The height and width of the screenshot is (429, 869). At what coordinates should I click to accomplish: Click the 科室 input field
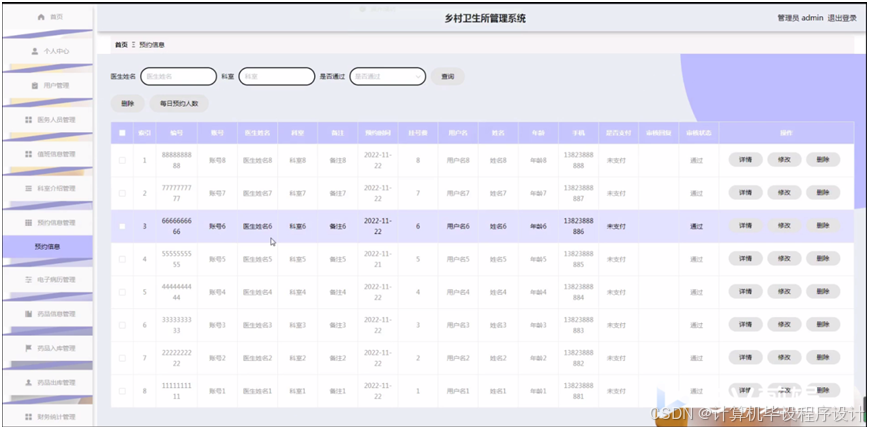[x=277, y=76]
